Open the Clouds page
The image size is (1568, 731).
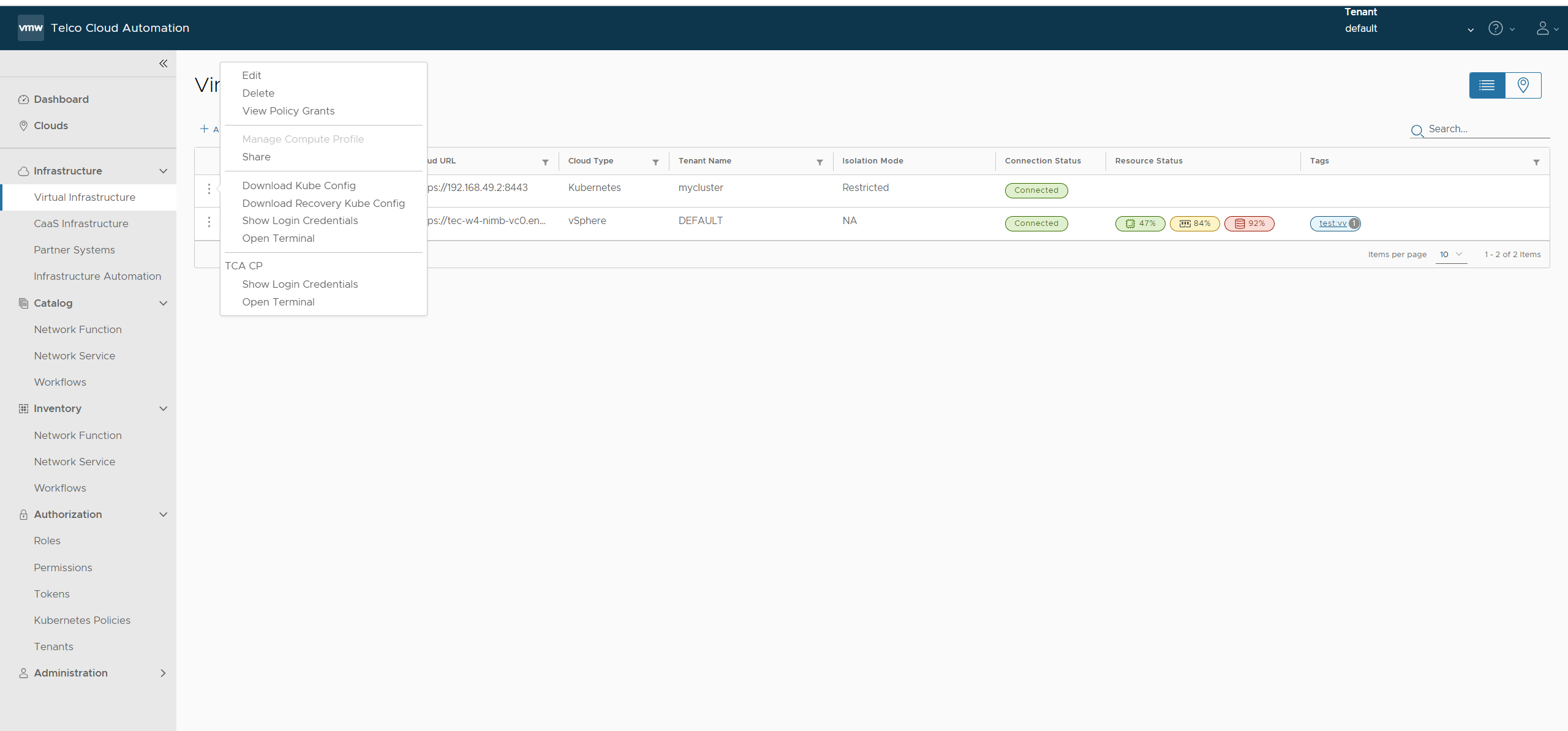point(51,126)
